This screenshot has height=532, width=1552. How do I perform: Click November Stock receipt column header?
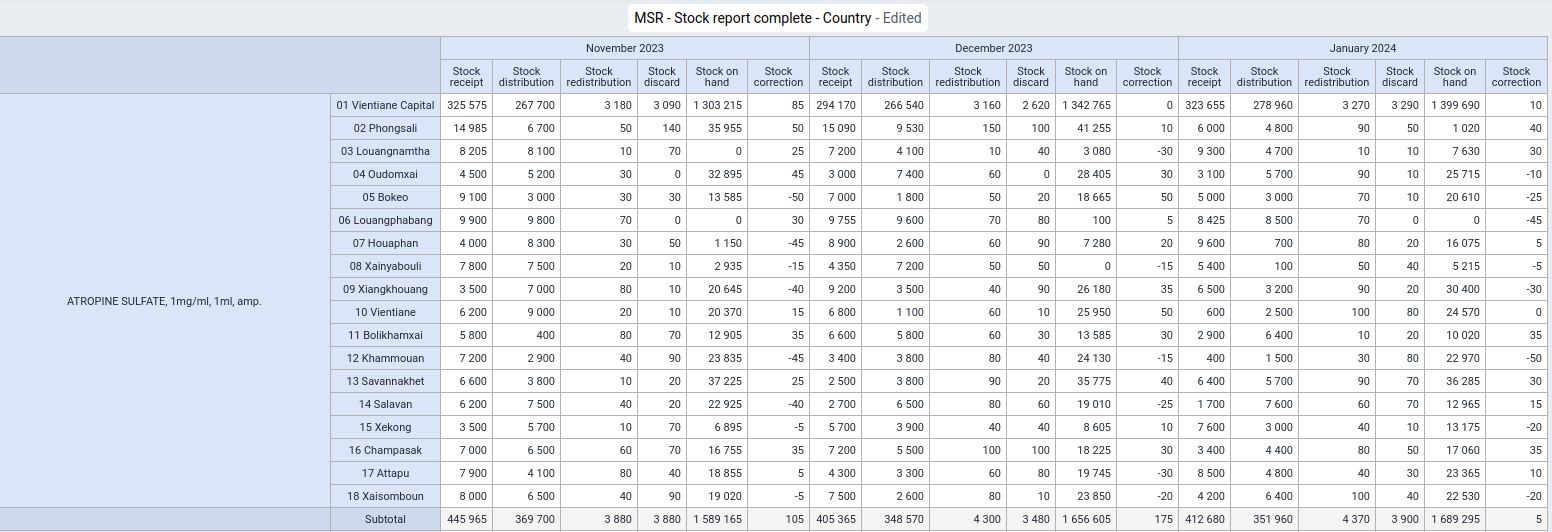[x=467, y=77]
